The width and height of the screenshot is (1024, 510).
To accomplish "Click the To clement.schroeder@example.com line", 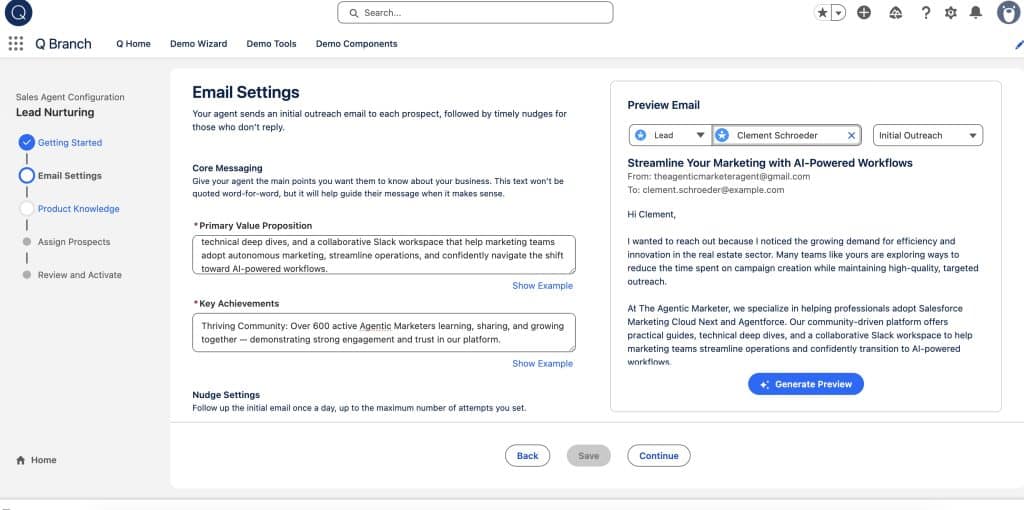I will (706, 190).
